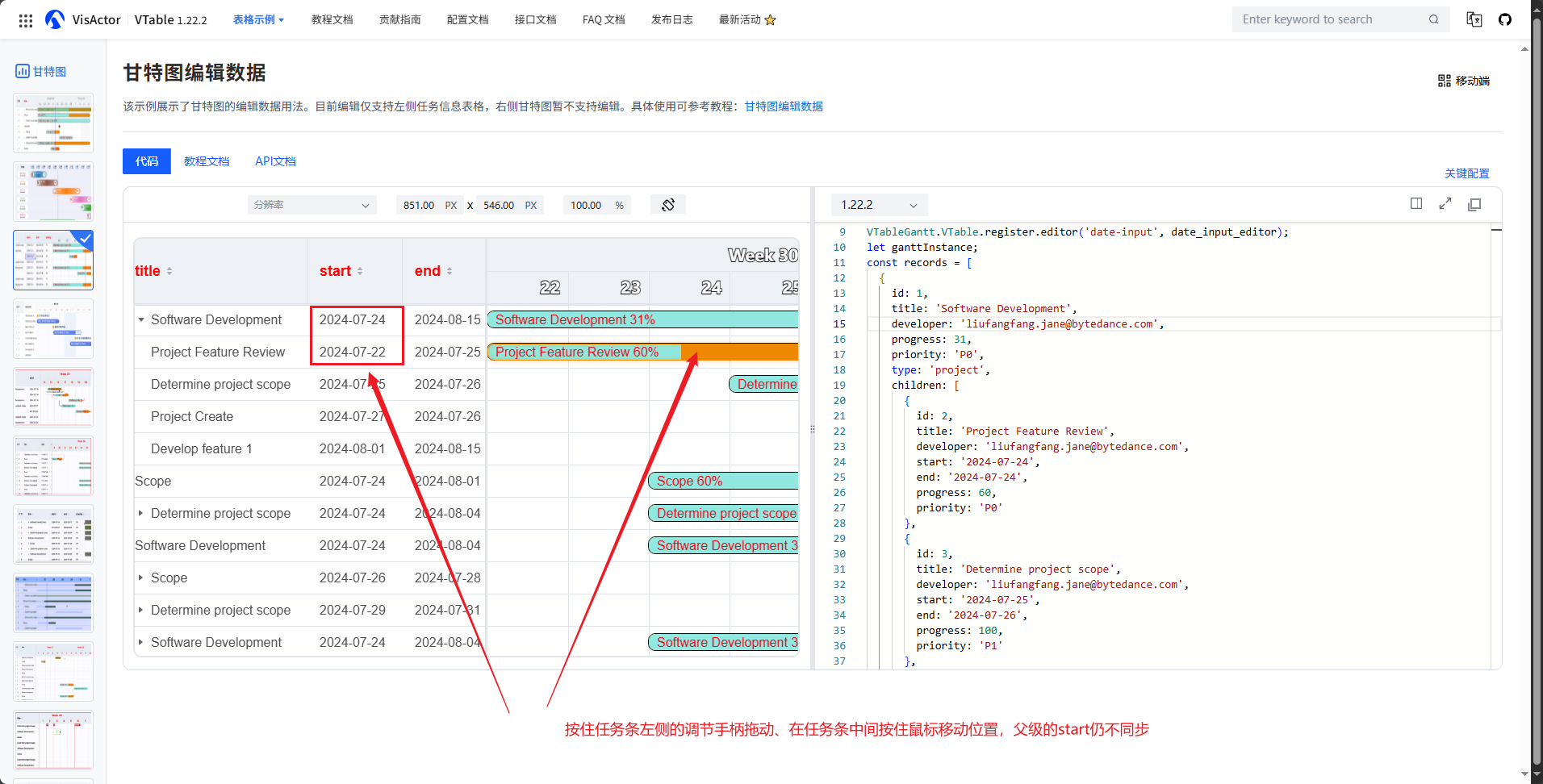Click the rotate screen orientation icon

(x=668, y=205)
